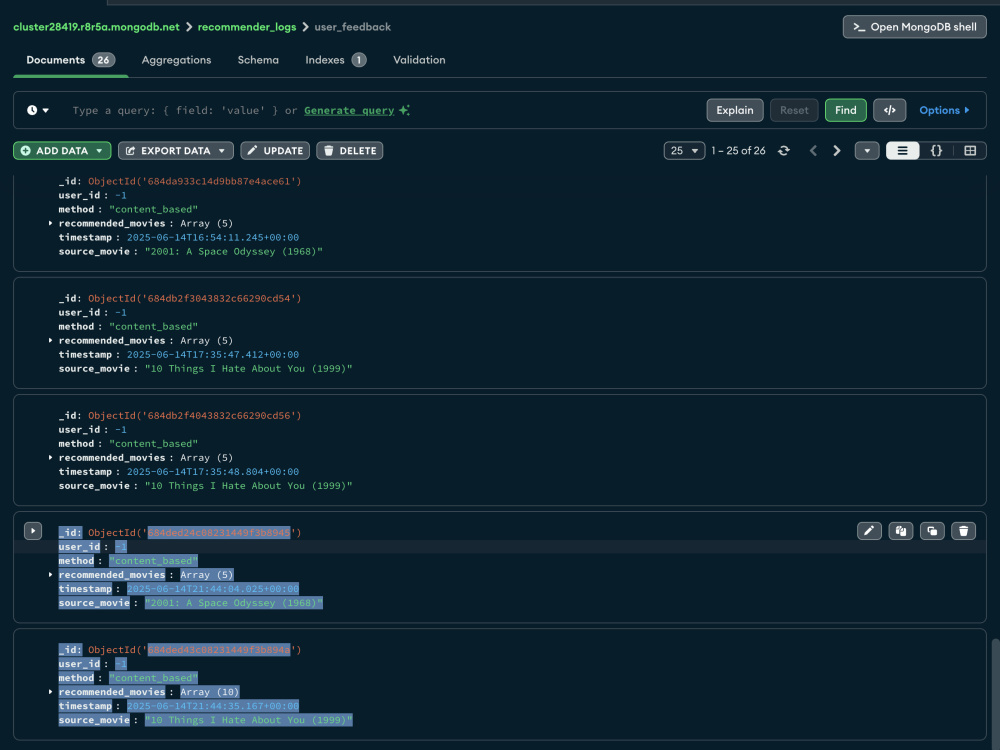
Task: Go to previous page of documents
Action: pos(813,151)
